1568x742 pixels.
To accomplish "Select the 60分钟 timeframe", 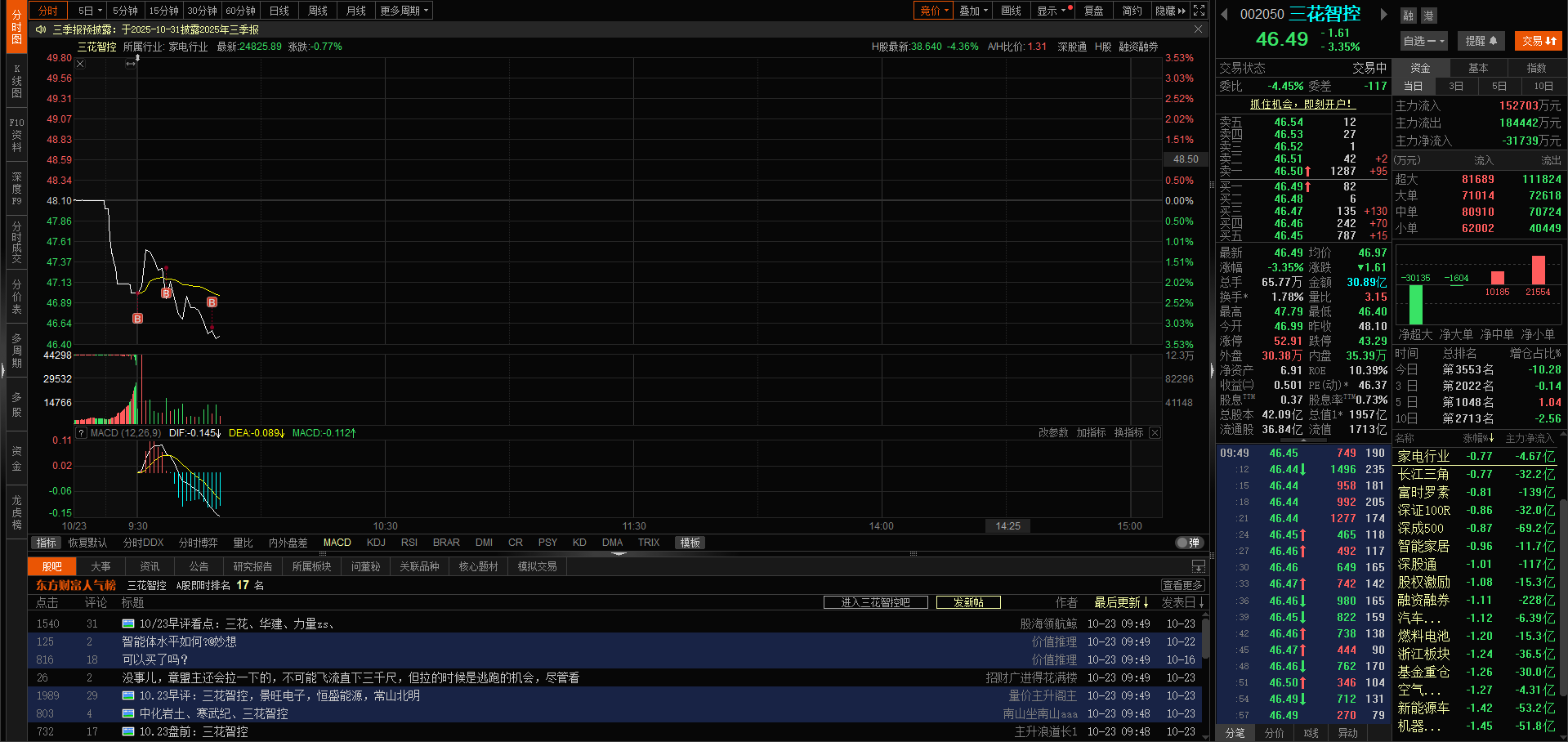I will click(241, 11).
